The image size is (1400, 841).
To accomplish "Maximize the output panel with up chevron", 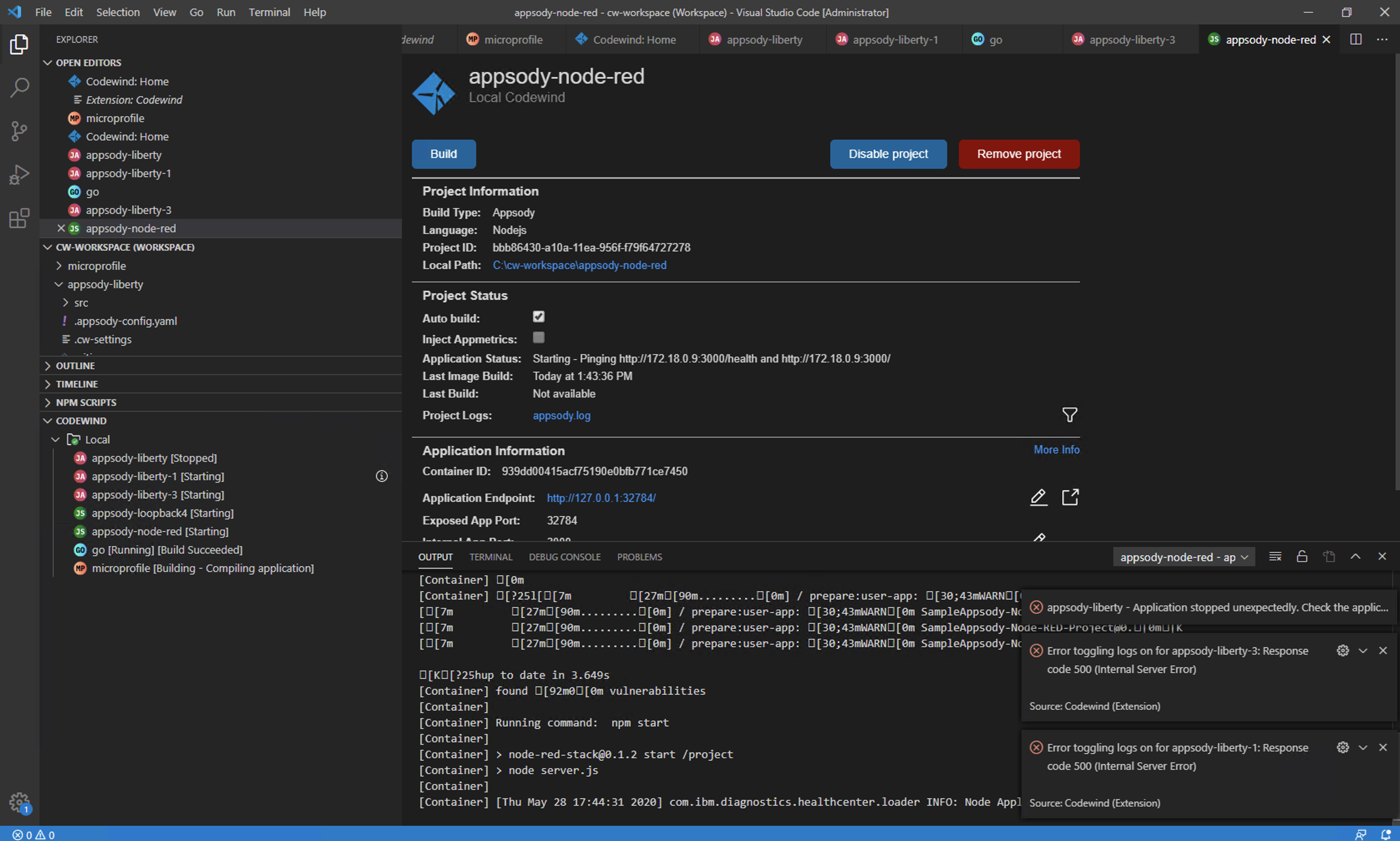I will pyautogui.click(x=1355, y=557).
